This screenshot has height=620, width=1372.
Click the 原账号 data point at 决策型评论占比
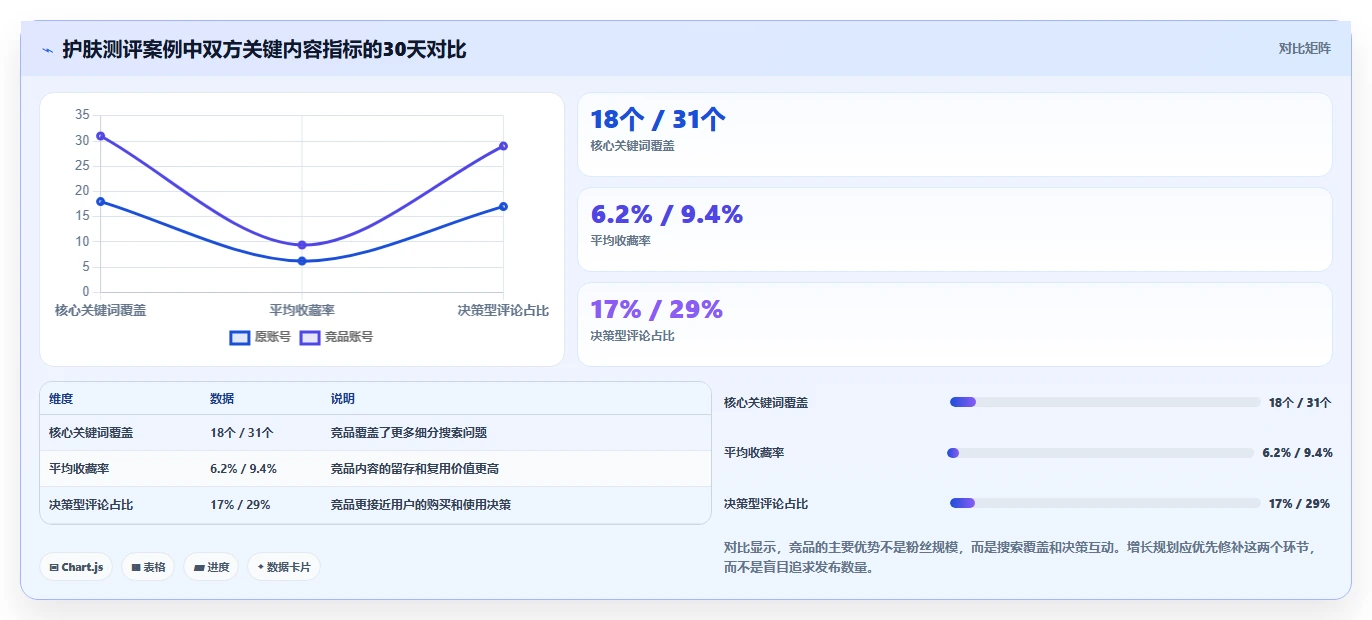tap(503, 207)
